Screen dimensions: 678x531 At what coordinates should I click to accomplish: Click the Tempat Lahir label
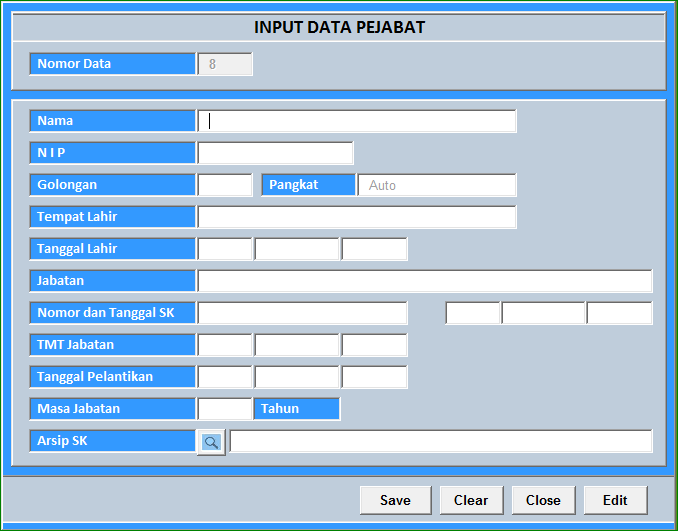pos(112,217)
